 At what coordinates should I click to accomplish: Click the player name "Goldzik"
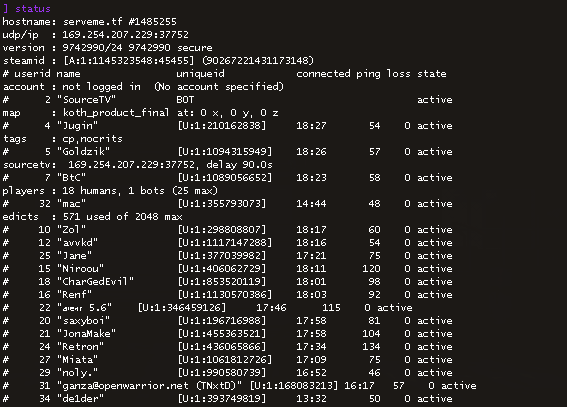coord(84,151)
